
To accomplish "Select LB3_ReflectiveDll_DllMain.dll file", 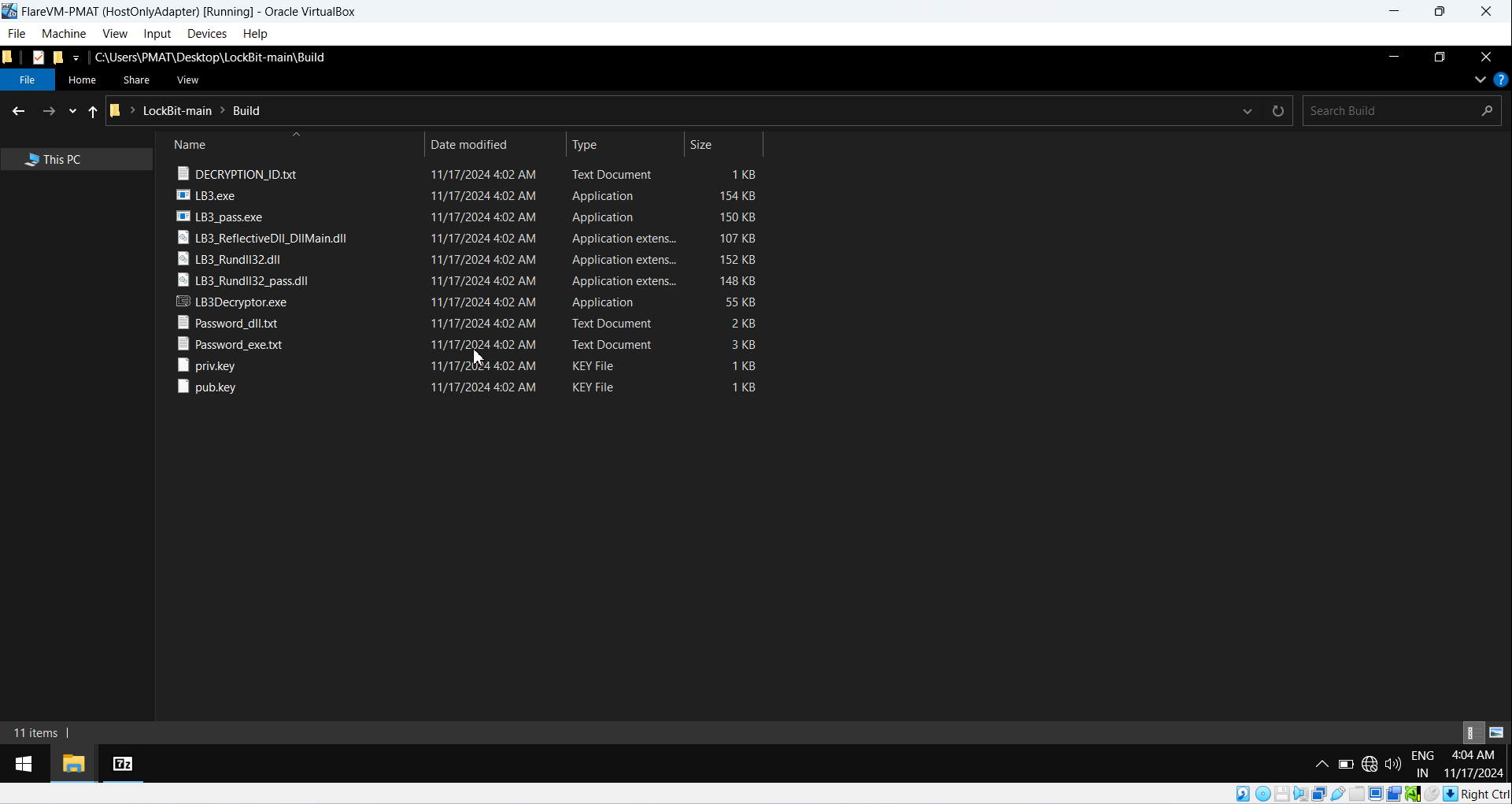I will [x=270, y=238].
